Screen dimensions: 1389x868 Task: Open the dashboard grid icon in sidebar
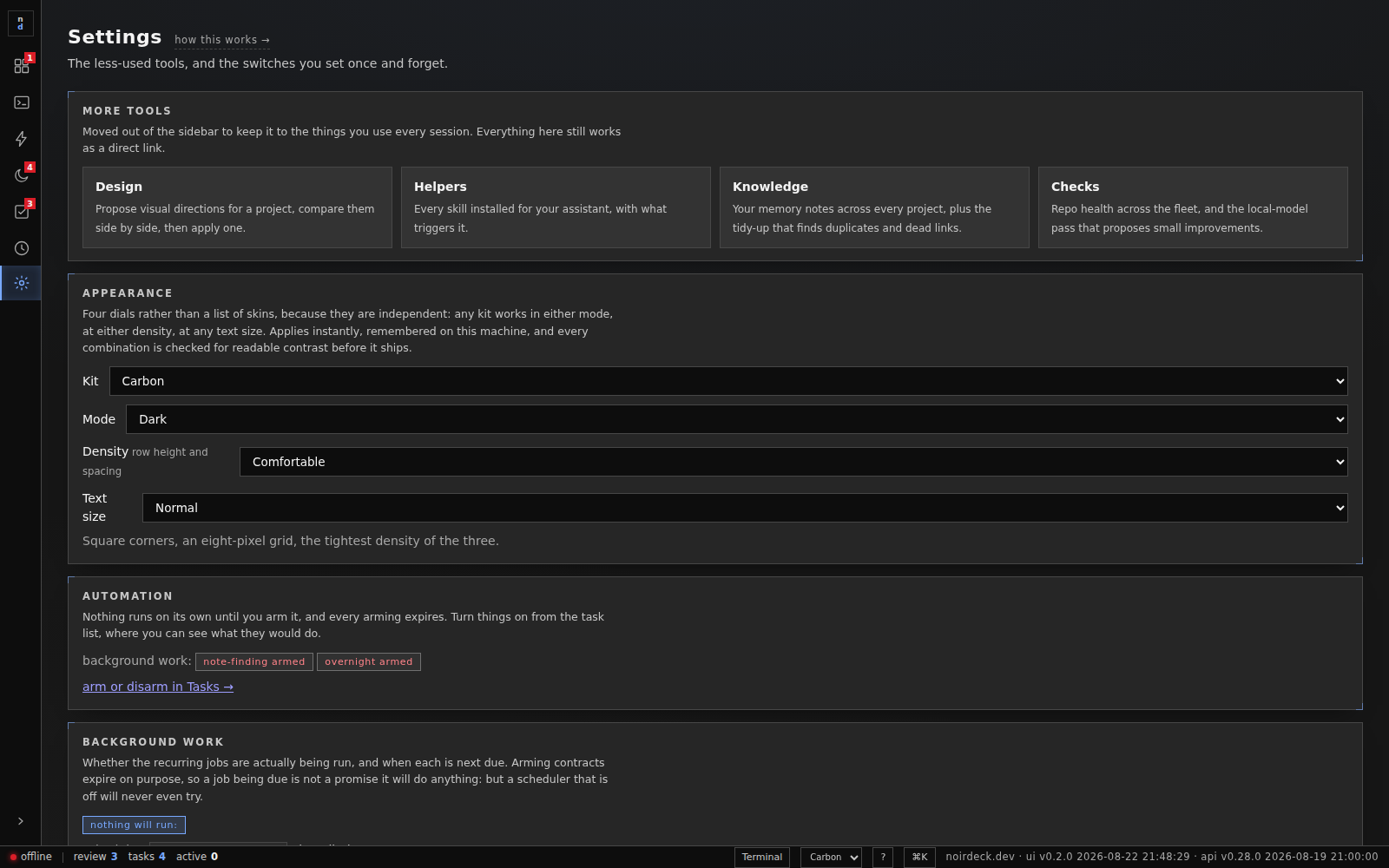point(21,66)
